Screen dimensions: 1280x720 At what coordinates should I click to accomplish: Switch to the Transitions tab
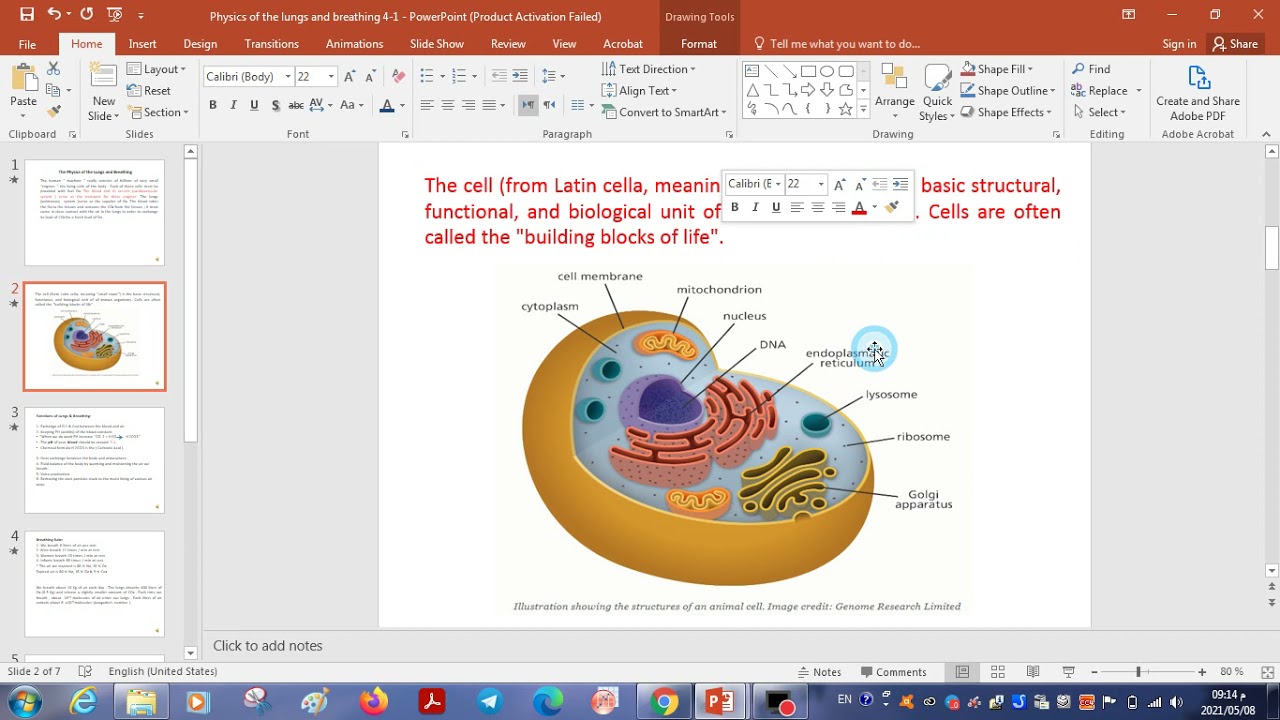tap(272, 44)
